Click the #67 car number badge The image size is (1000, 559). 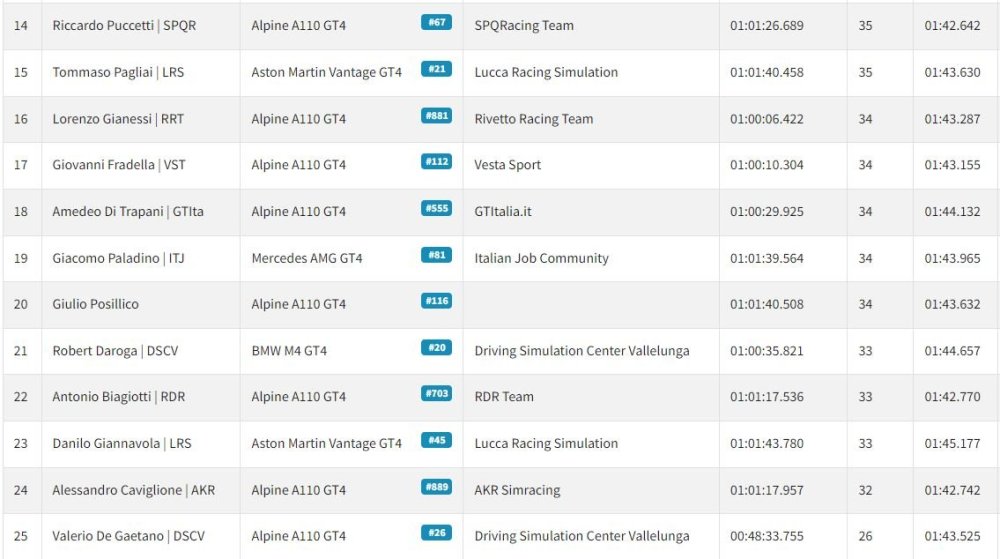point(436,22)
